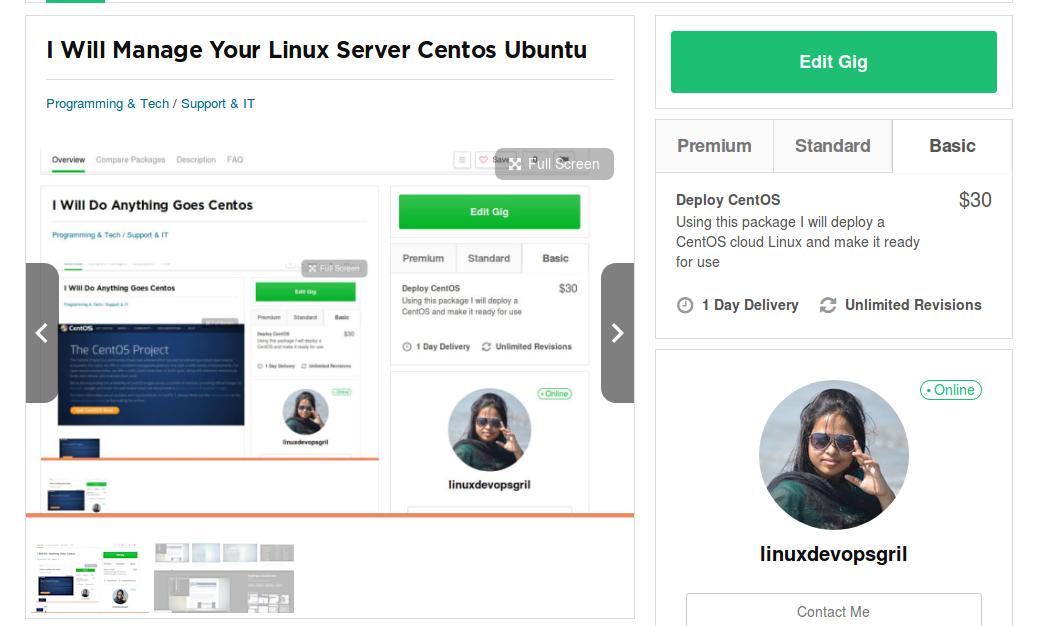Open the Premium package tab
This screenshot has height=626, width=1060.
point(714,146)
